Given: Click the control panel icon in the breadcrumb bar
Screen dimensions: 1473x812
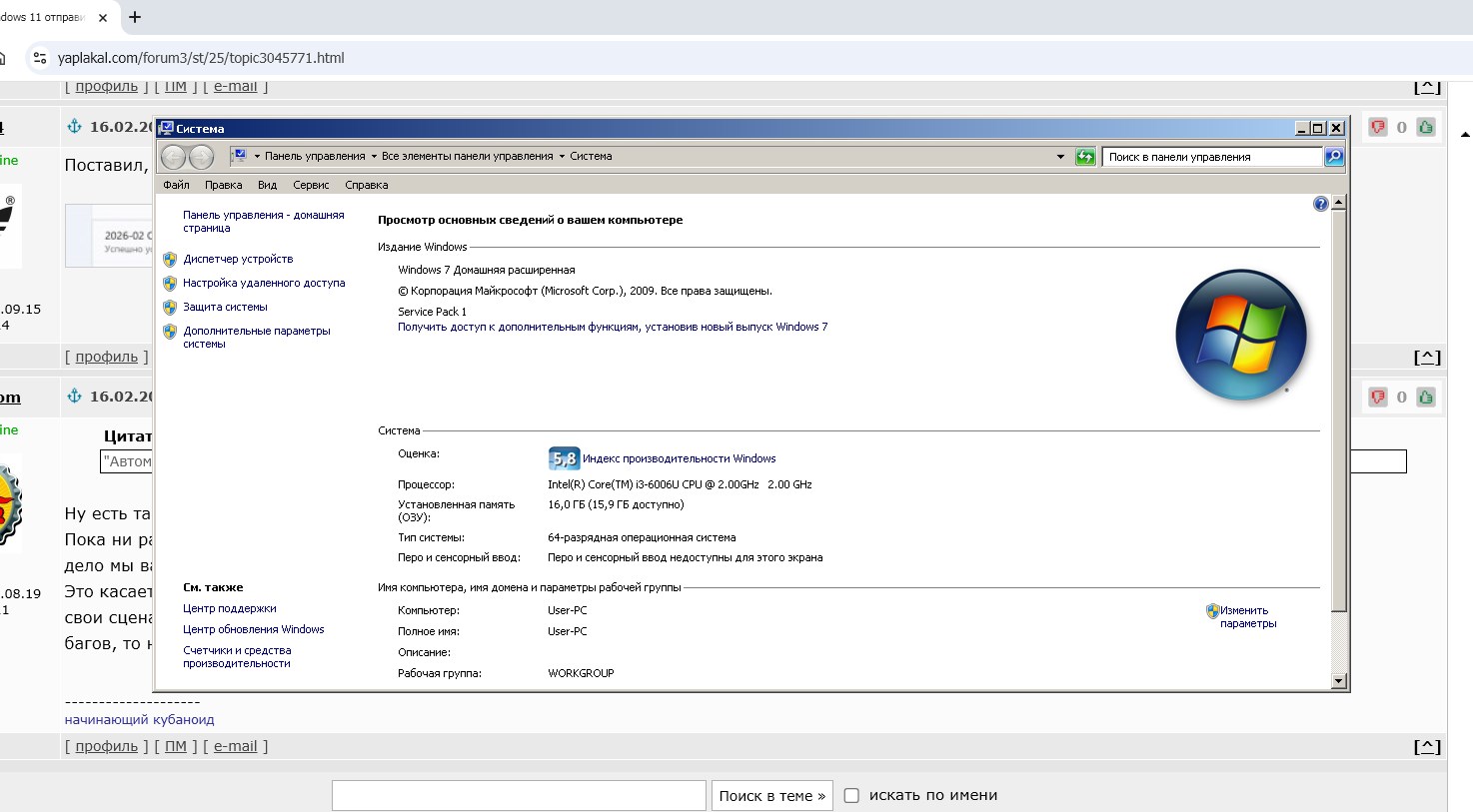Looking at the screenshot, I should pos(239,156).
